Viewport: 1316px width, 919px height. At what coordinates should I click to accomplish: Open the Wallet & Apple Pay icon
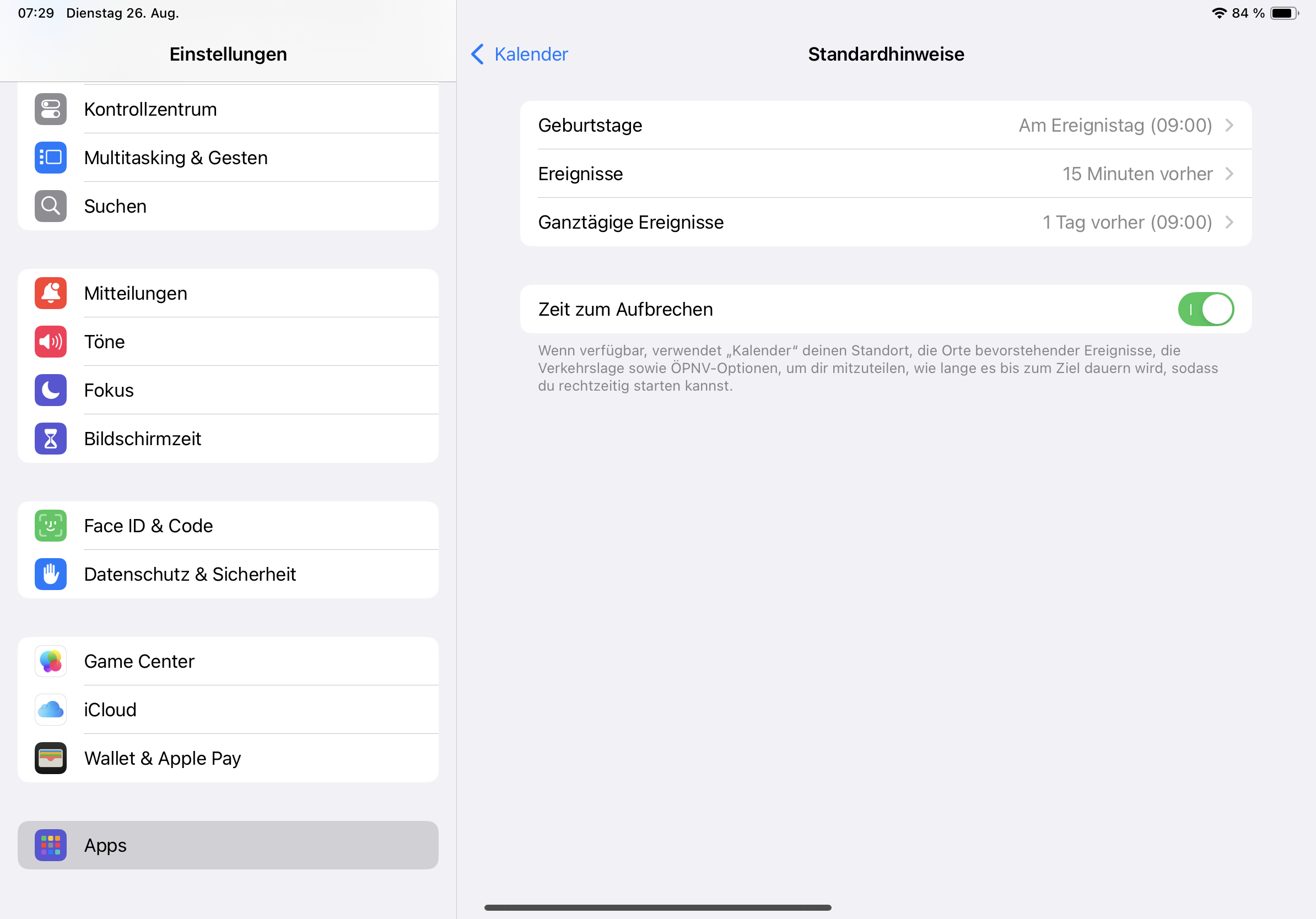coord(51,759)
